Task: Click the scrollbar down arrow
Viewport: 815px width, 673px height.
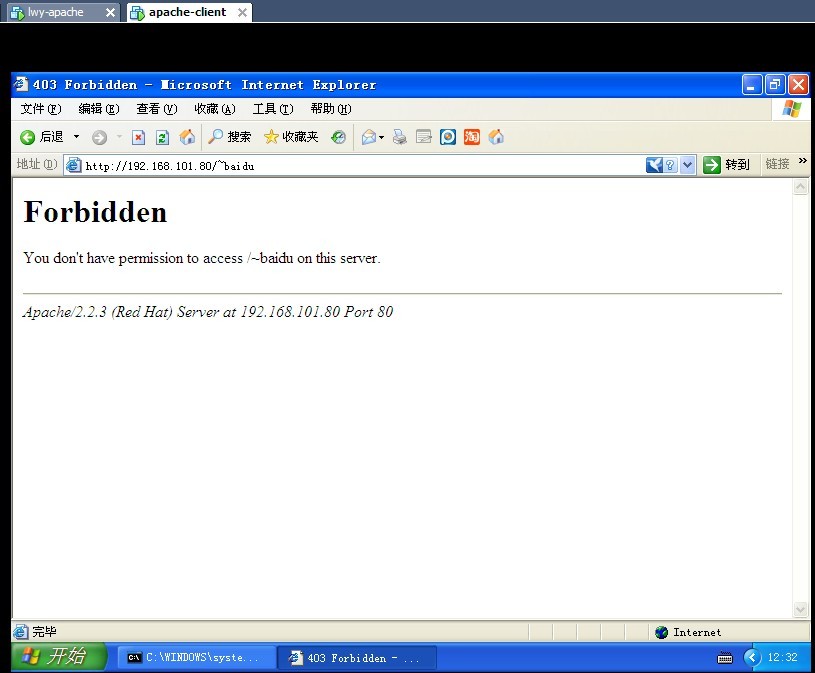Action: click(x=800, y=609)
